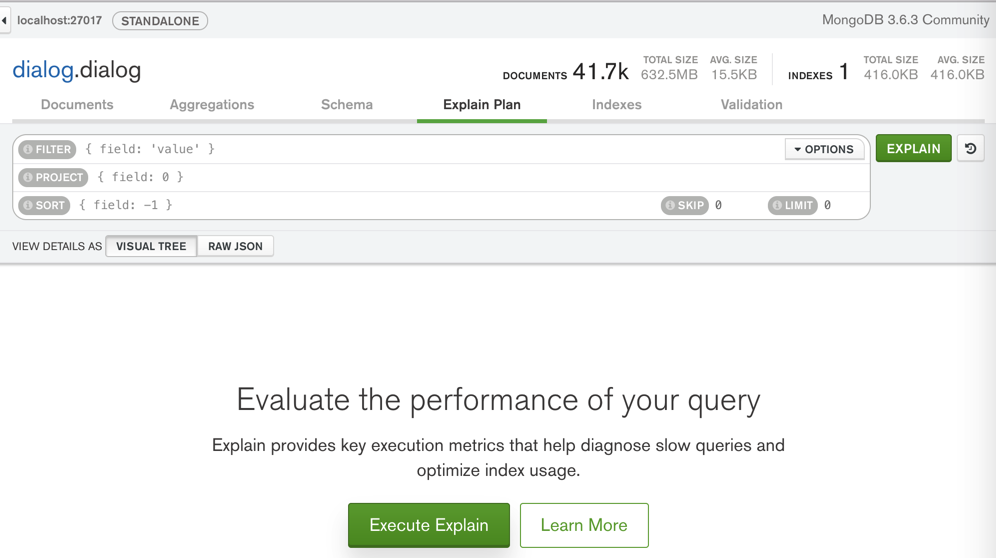
Task: Click the FILTER info label
Action: click(47, 149)
